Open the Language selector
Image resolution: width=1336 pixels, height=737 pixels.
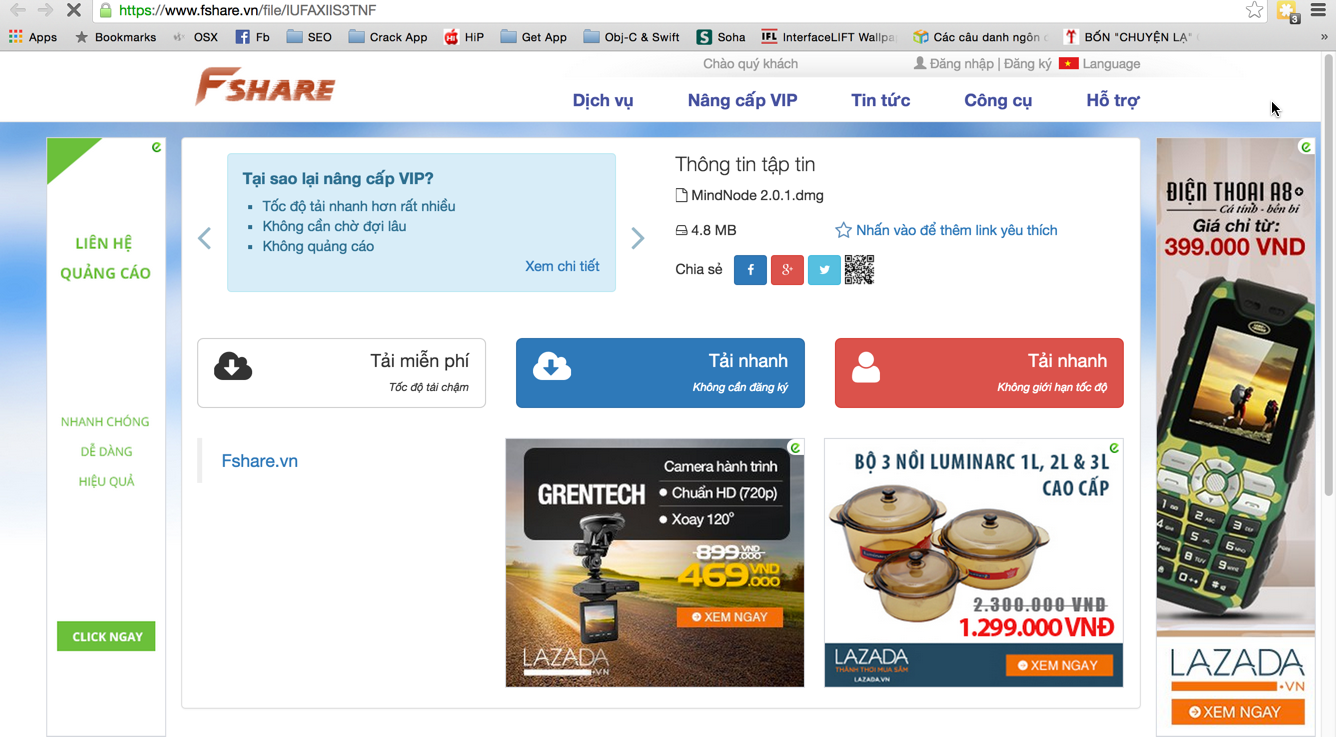[1100, 64]
